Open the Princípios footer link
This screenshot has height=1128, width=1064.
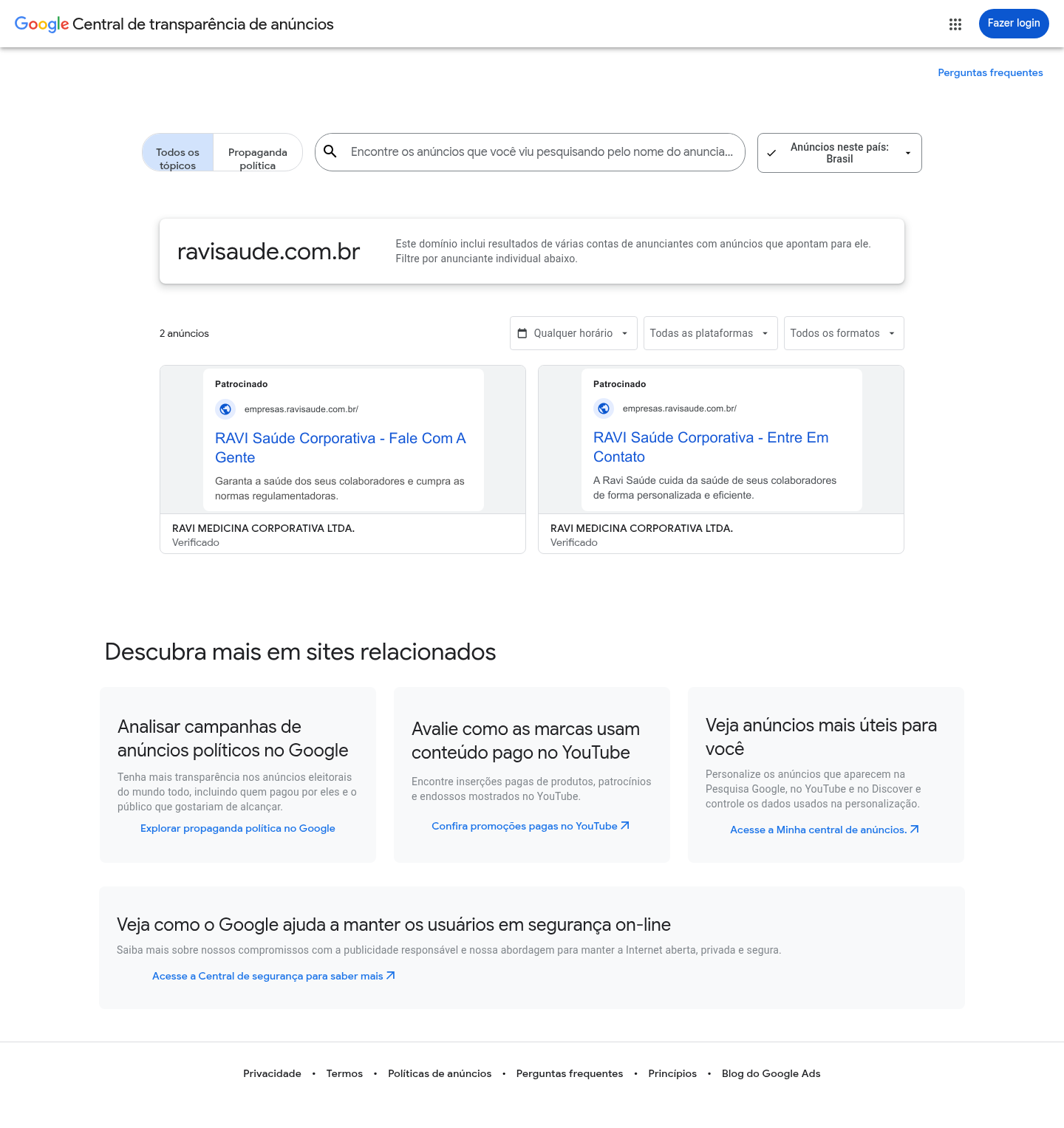[672, 1073]
